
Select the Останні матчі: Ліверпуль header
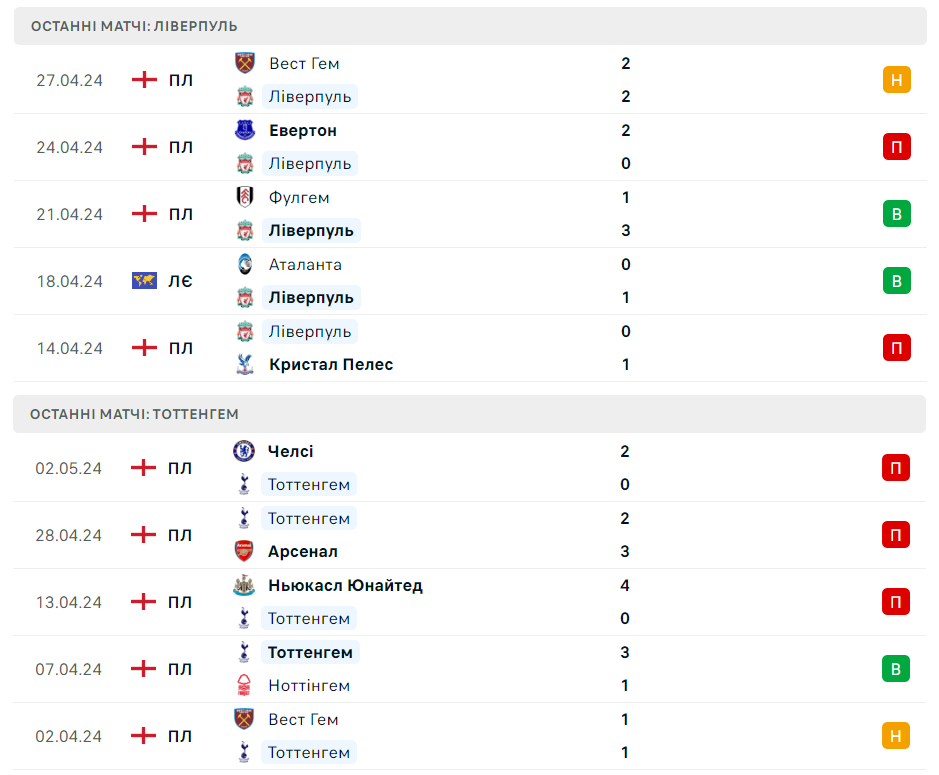[x=470, y=26]
